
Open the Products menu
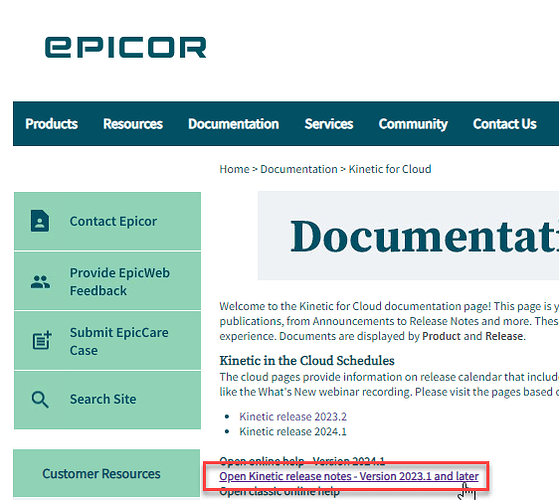coord(51,124)
